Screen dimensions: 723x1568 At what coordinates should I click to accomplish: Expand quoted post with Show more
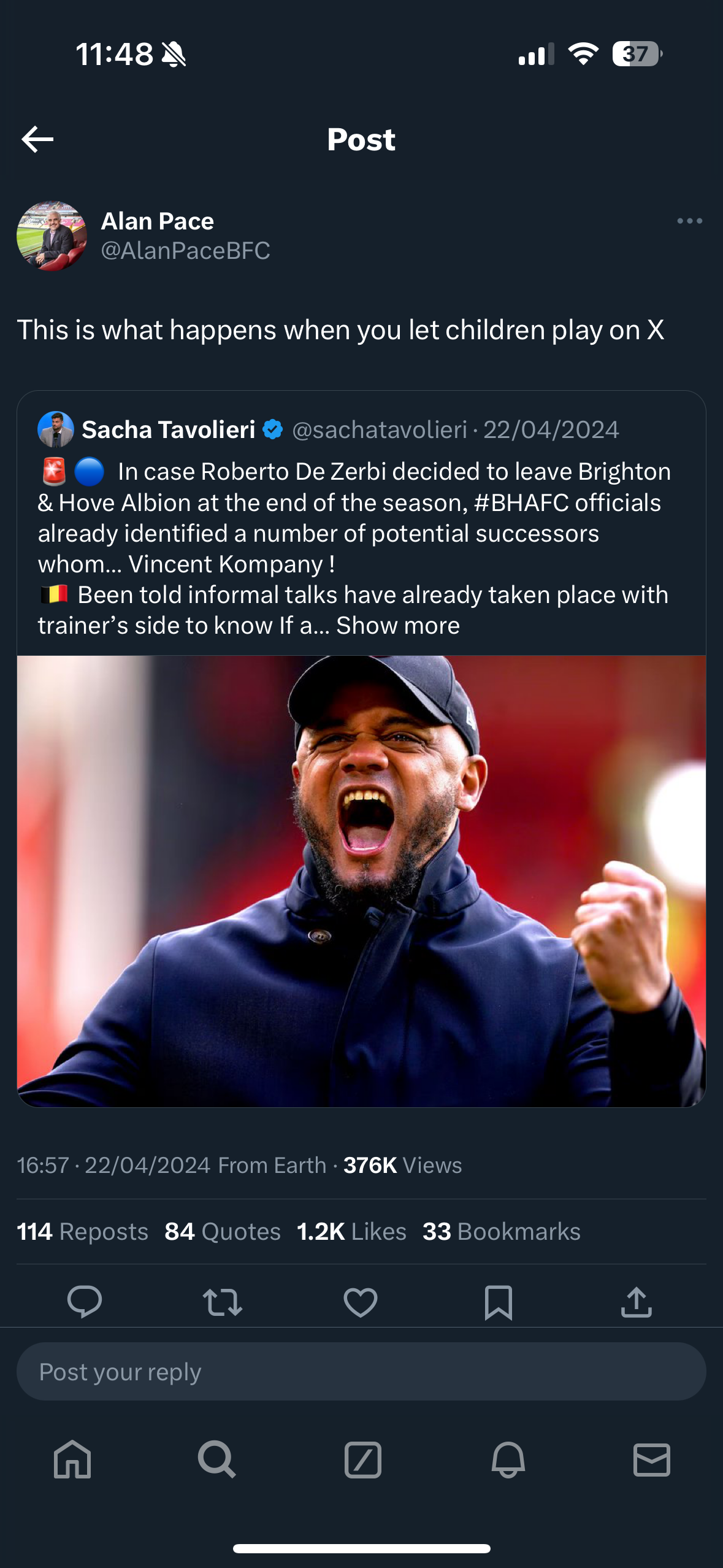[x=397, y=626]
